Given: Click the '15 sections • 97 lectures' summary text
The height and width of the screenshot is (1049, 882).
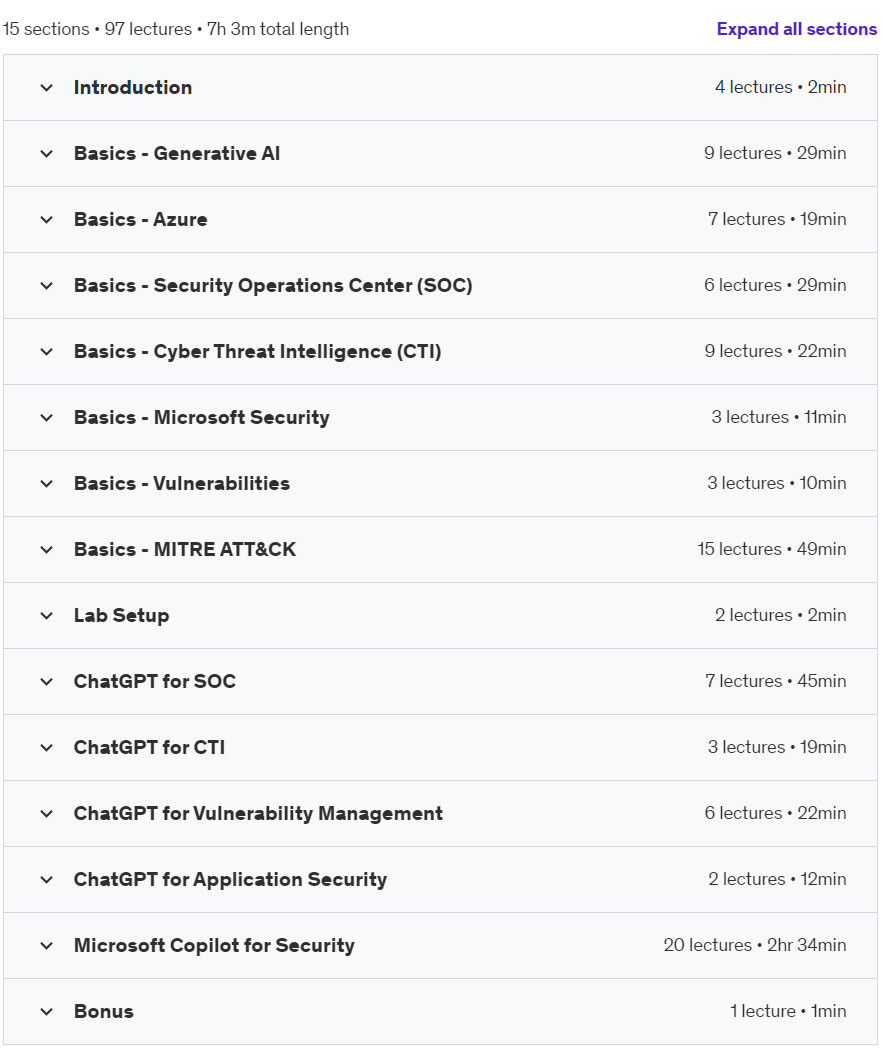Looking at the screenshot, I should [x=97, y=29].
